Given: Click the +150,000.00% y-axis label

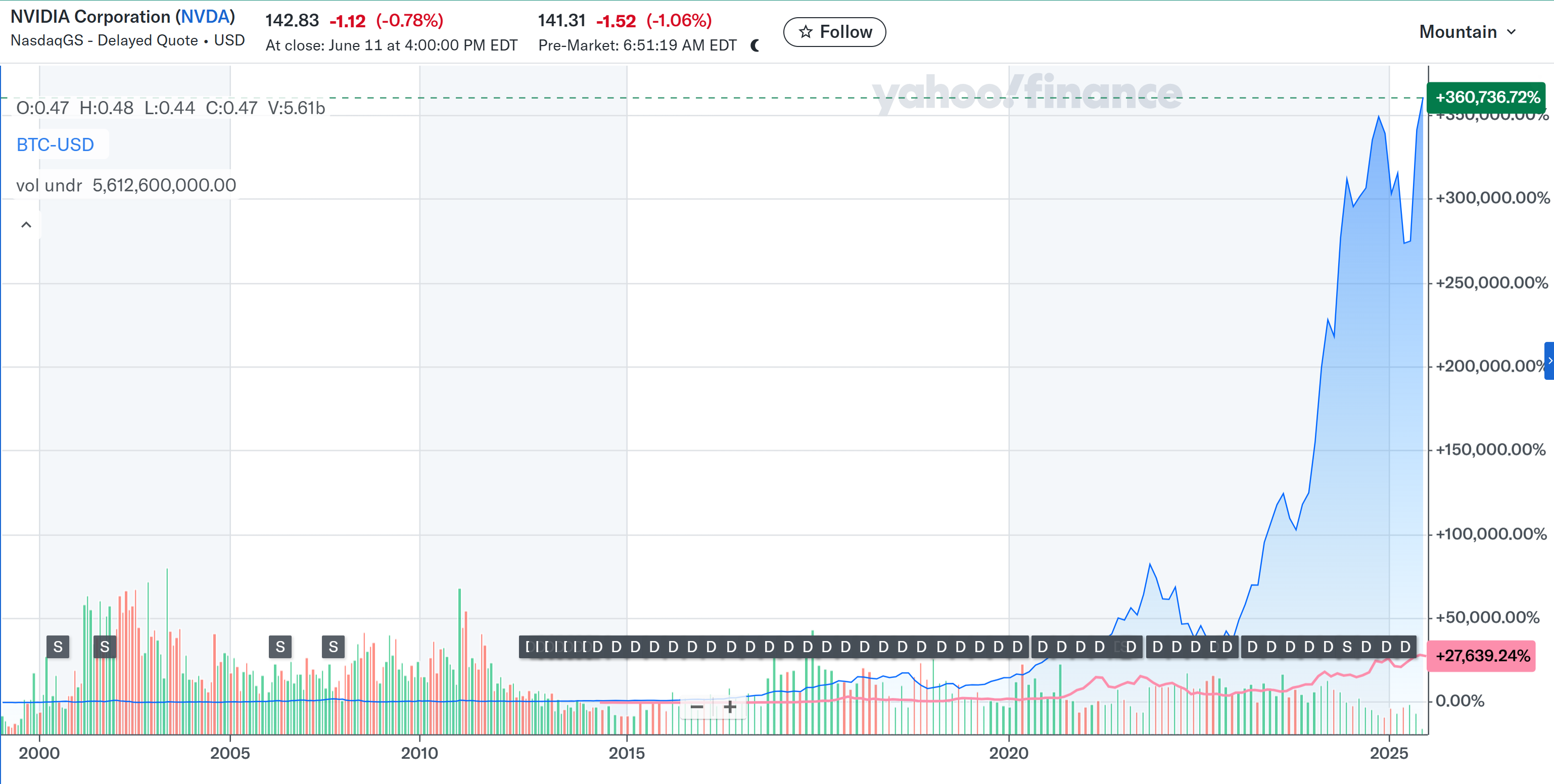Looking at the screenshot, I should click(x=1491, y=450).
